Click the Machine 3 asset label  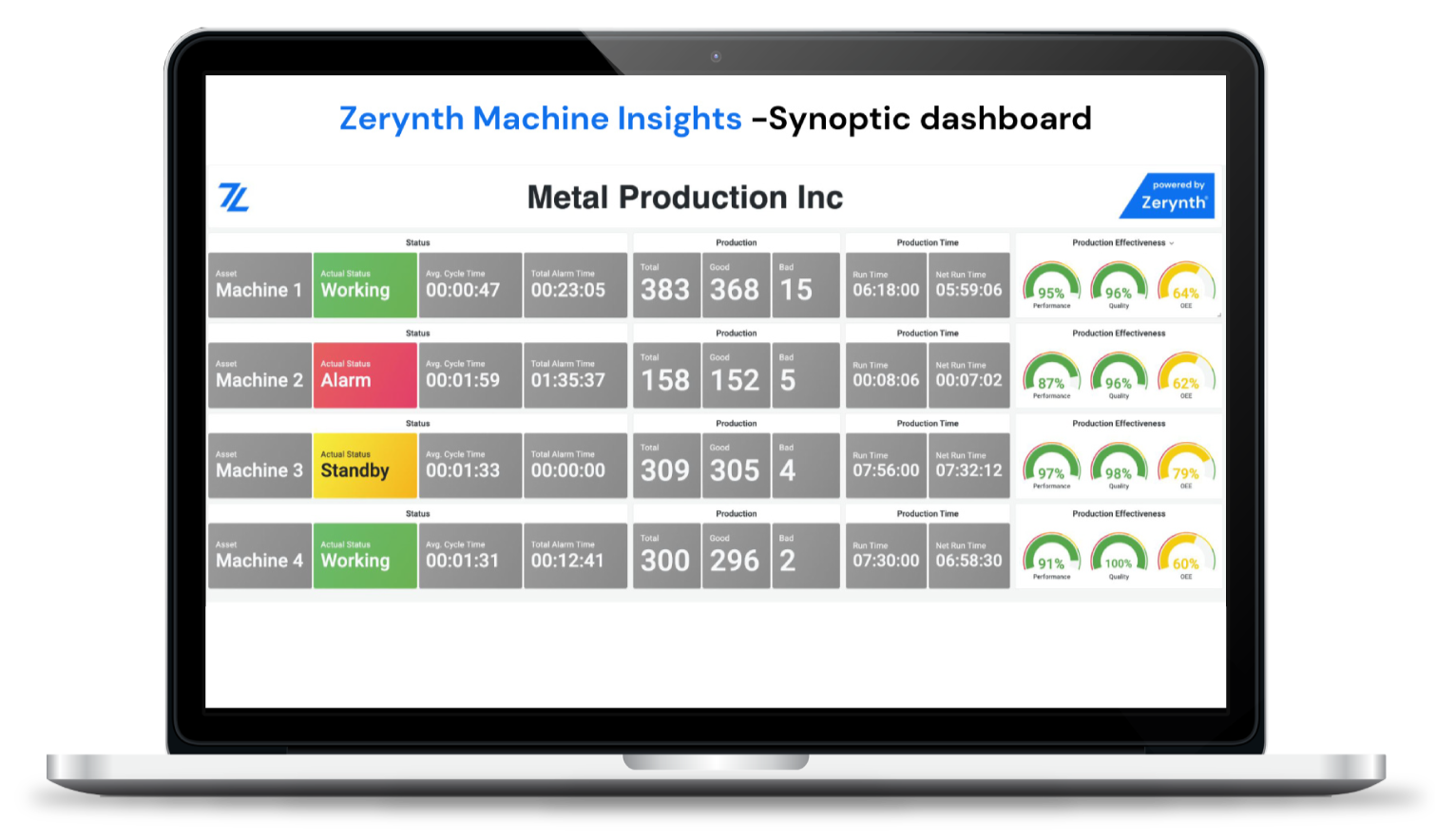tap(259, 465)
